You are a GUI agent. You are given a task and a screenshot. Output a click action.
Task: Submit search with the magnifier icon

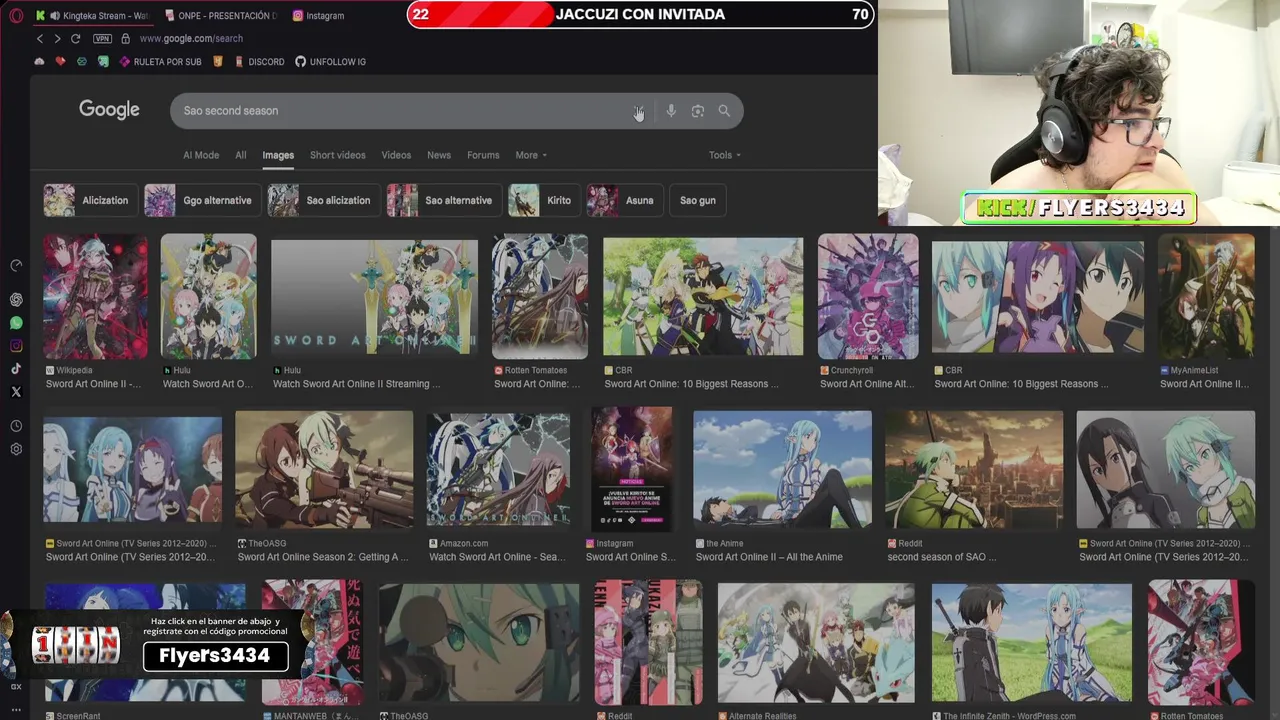coord(724,111)
